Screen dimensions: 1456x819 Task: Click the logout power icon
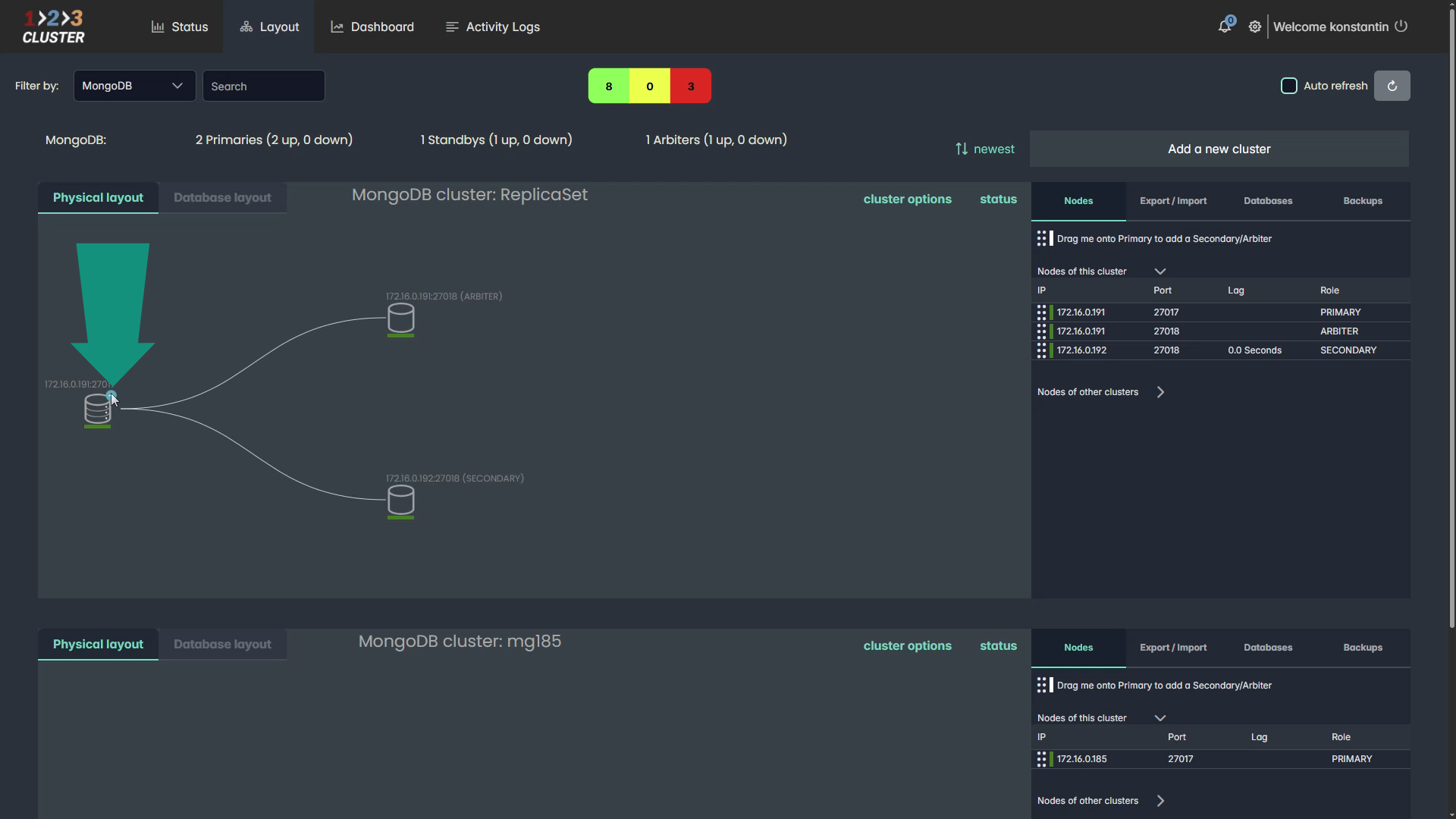(x=1401, y=26)
